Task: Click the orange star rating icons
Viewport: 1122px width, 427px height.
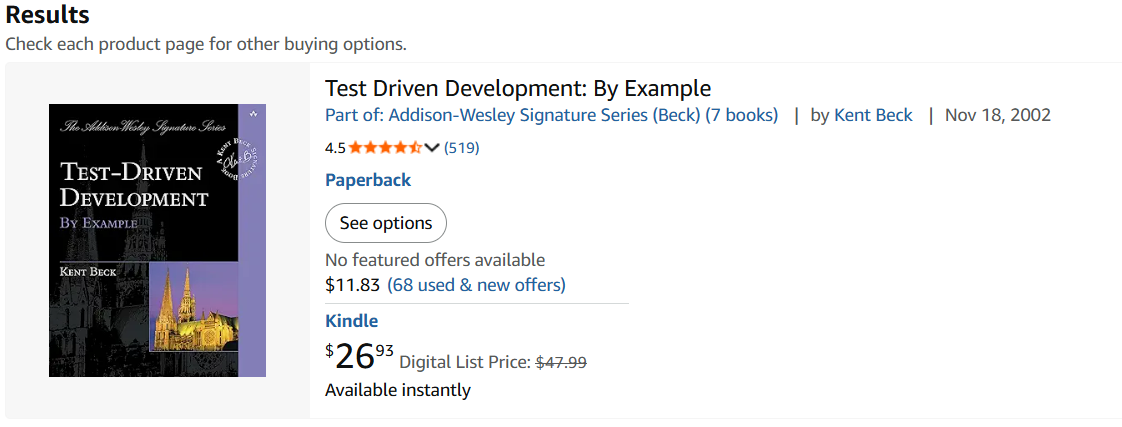Action: click(x=385, y=148)
